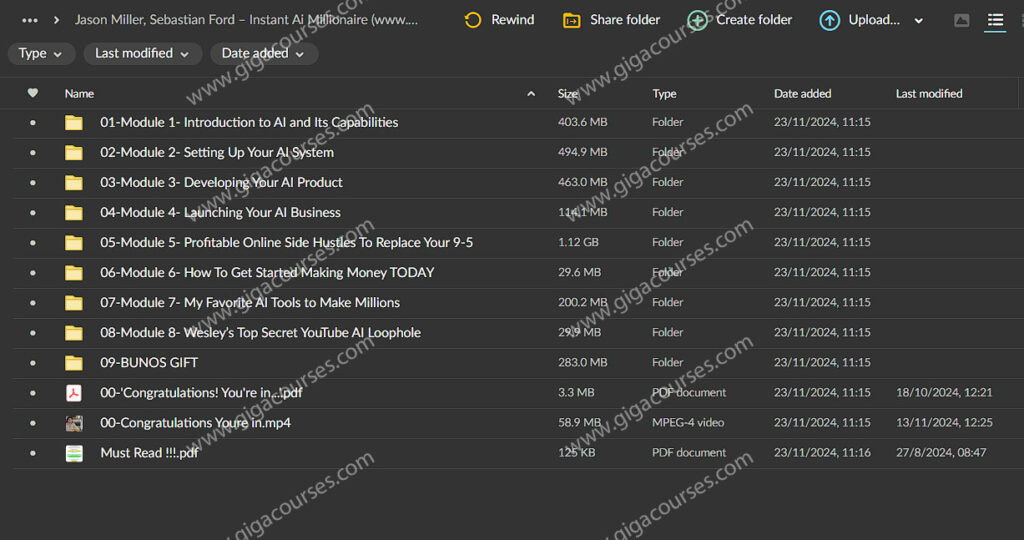Open the Type filter dropdown
This screenshot has height=540, width=1024.
[41, 53]
